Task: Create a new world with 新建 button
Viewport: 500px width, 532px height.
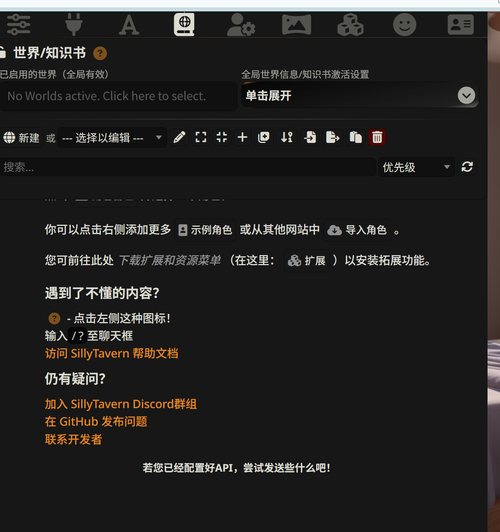Action: [x=21, y=138]
